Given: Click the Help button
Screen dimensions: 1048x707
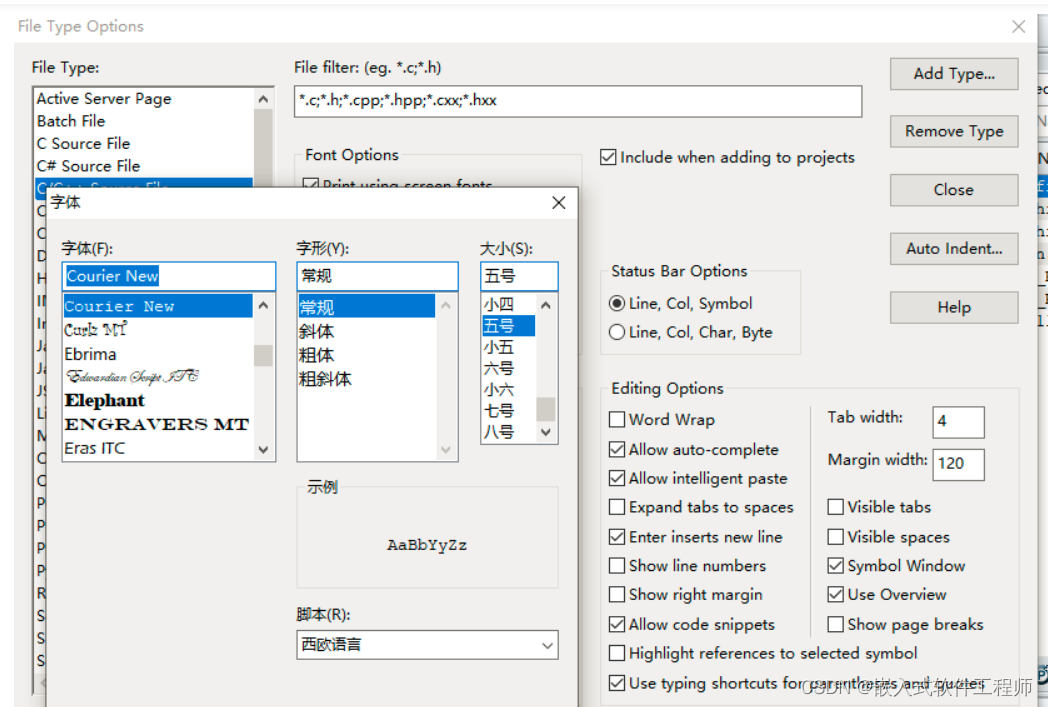Looking at the screenshot, I should pos(954,307).
